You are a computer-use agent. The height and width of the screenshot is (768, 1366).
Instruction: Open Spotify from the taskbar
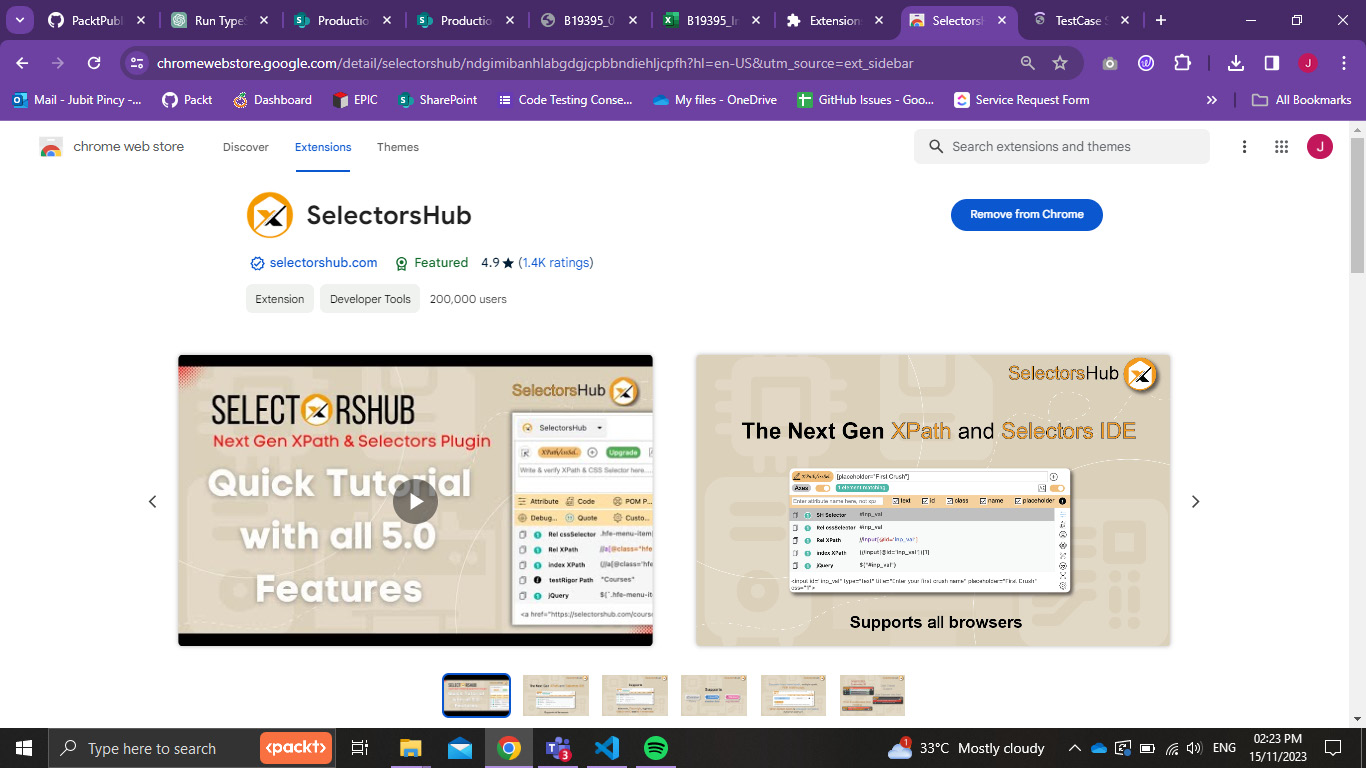click(x=656, y=748)
